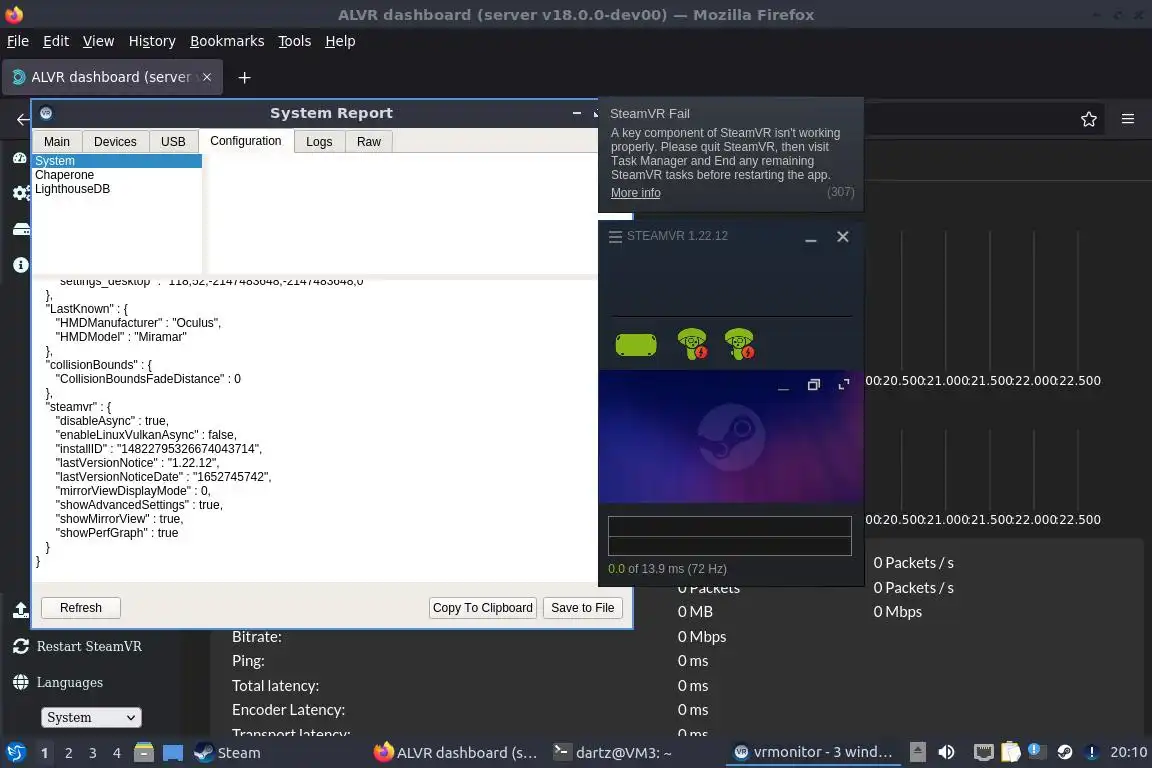Click Copy To Clipboard button
1152x768 pixels.
(483, 608)
